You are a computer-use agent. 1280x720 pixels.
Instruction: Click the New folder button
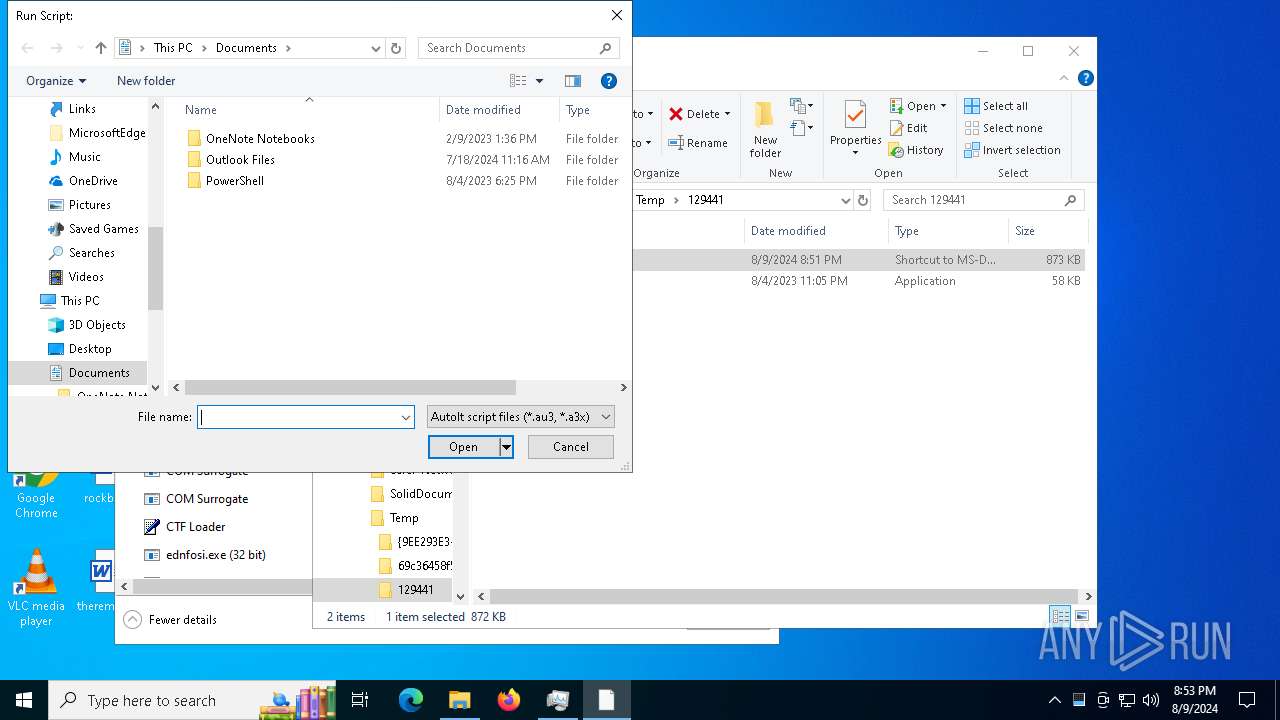pyautogui.click(x=146, y=81)
